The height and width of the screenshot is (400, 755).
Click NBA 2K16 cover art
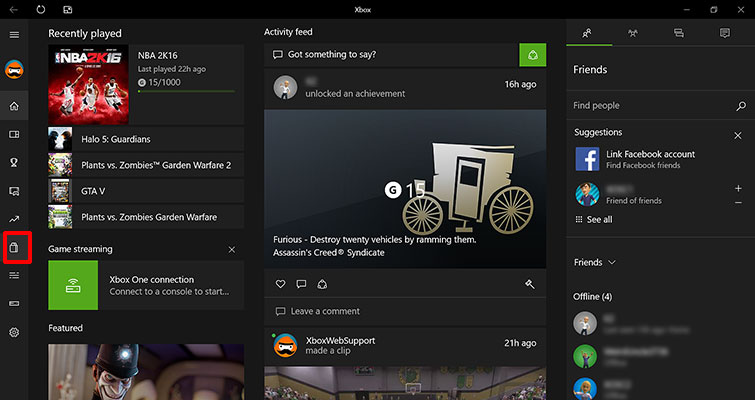[89, 85]
